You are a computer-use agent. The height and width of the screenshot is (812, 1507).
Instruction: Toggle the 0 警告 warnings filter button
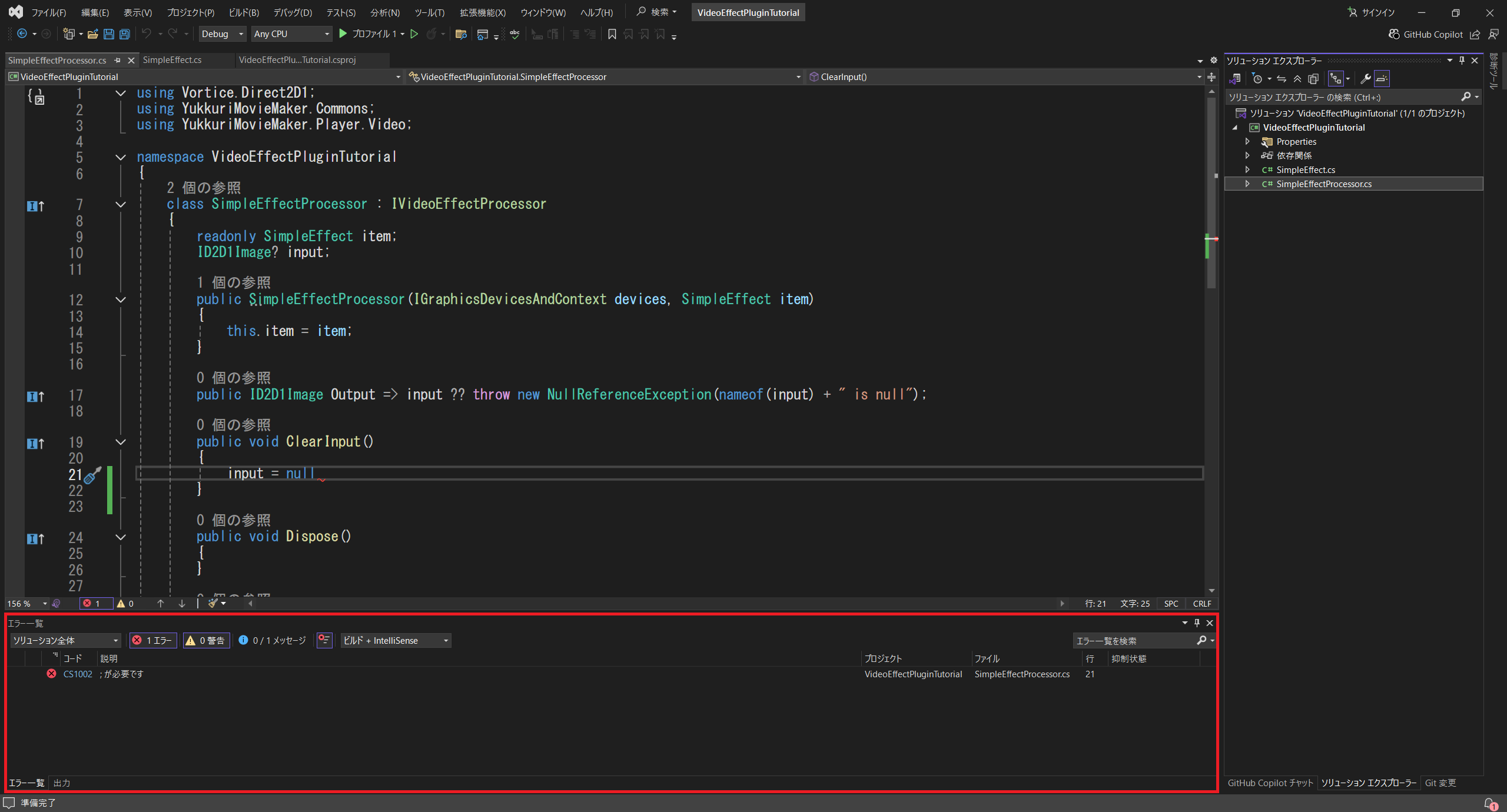point(205,640)
